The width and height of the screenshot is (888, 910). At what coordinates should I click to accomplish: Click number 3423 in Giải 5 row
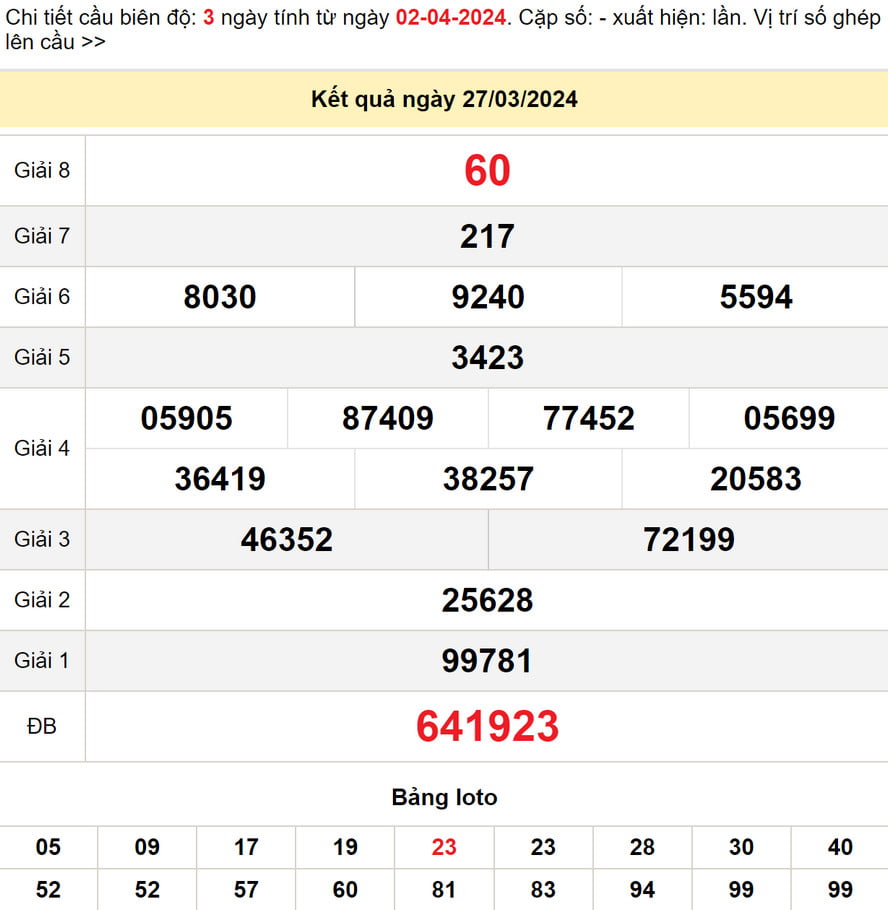(487, 357)
